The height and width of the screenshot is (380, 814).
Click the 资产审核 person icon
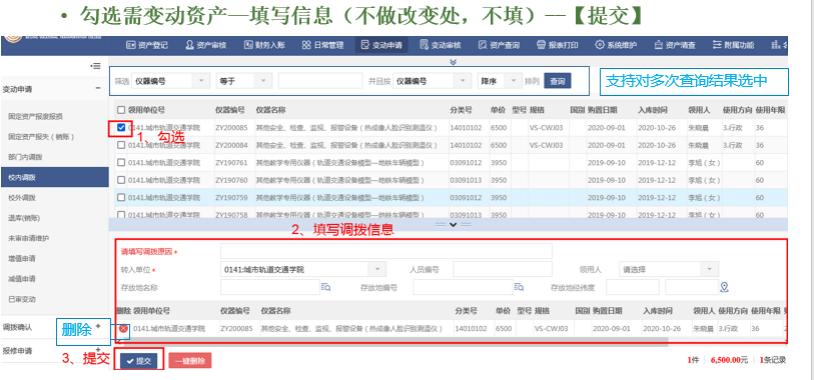189,45
